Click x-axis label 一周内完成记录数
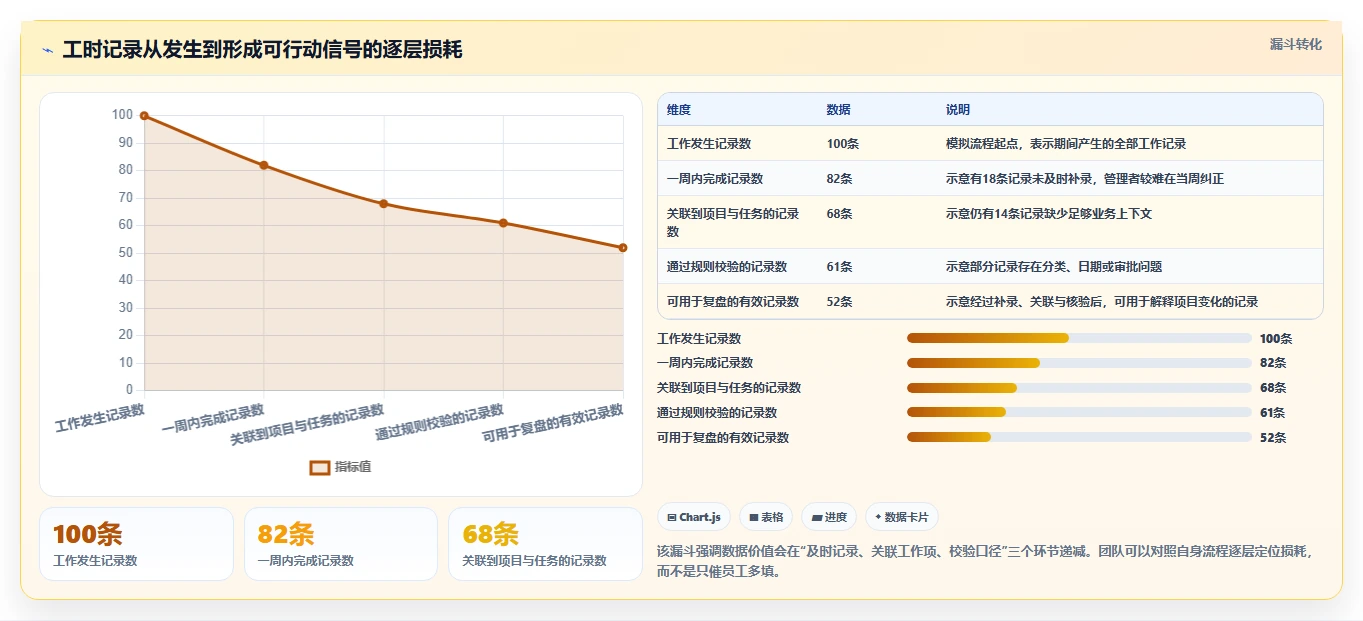This screenshot has width=1363, height=621. pyautogui.click(x=213, y=417)
